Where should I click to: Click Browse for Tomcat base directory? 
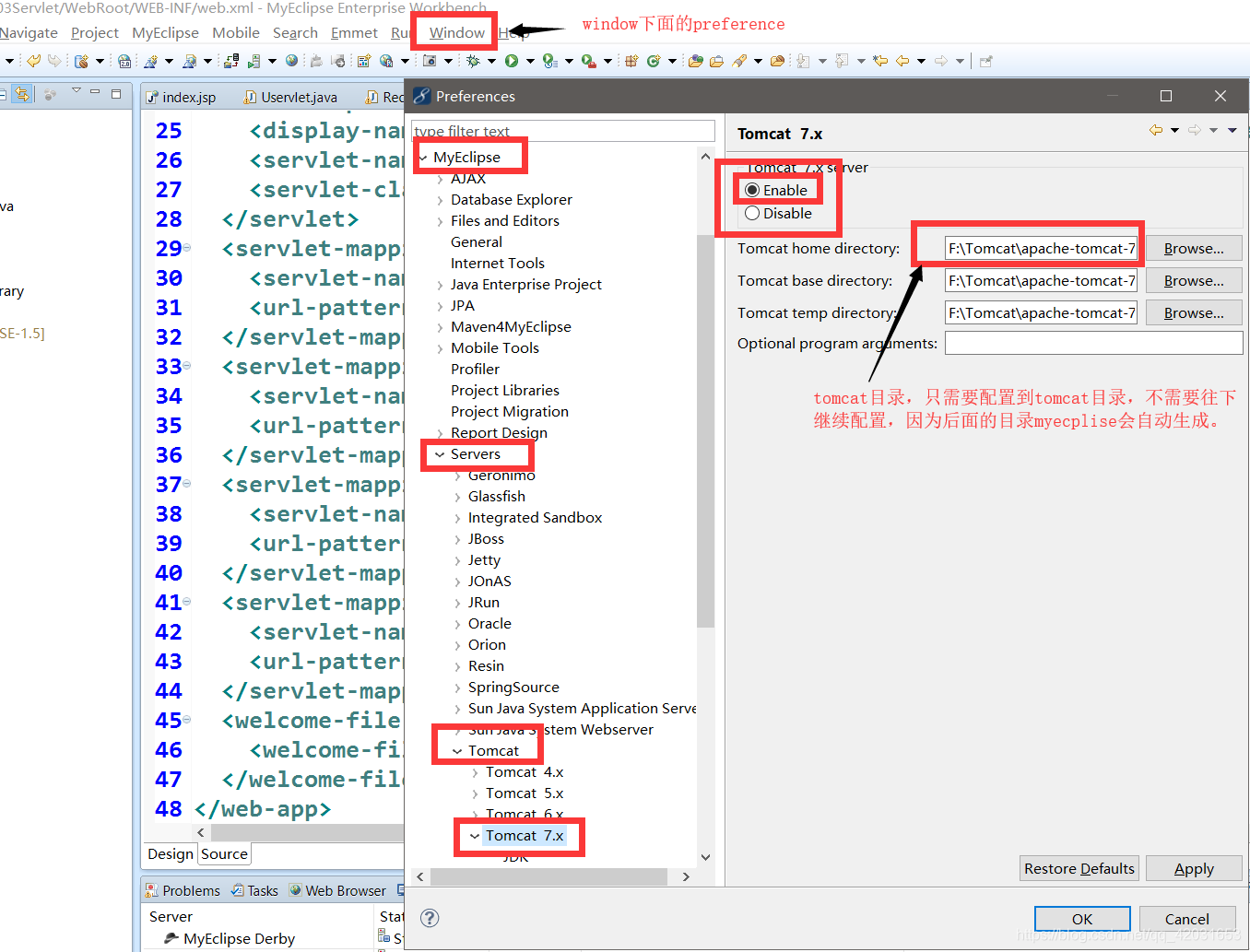pos(1194,280)
